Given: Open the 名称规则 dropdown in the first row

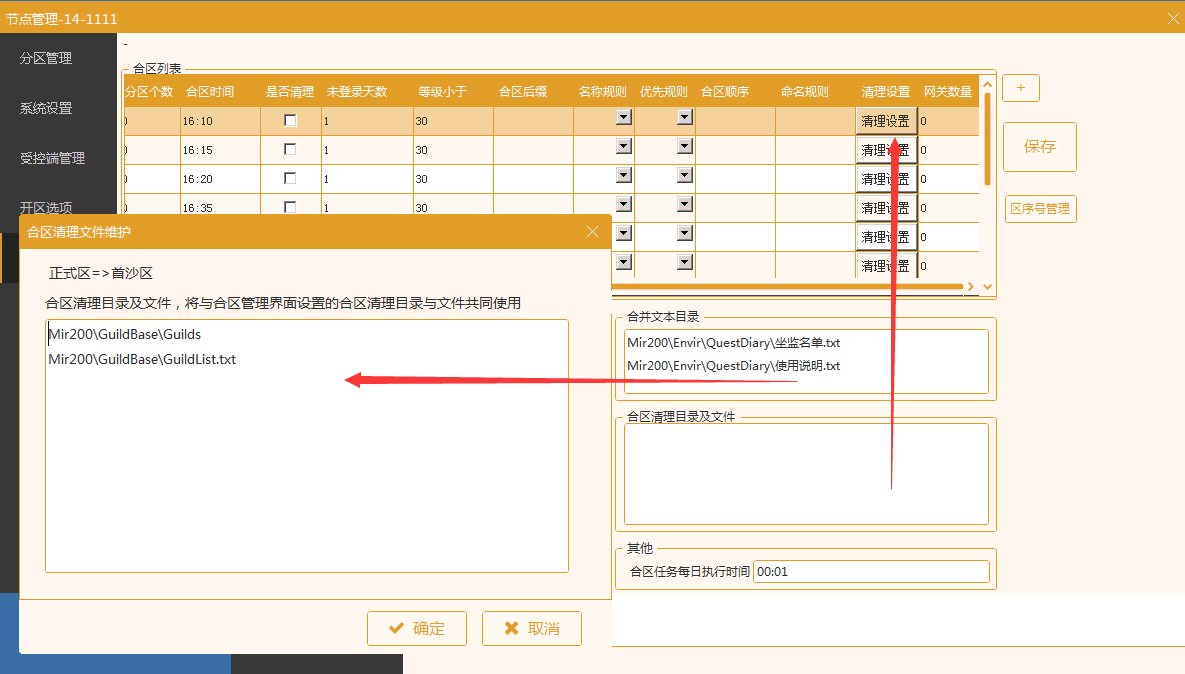Looking at the screenshot, I should tap(623, 117).
